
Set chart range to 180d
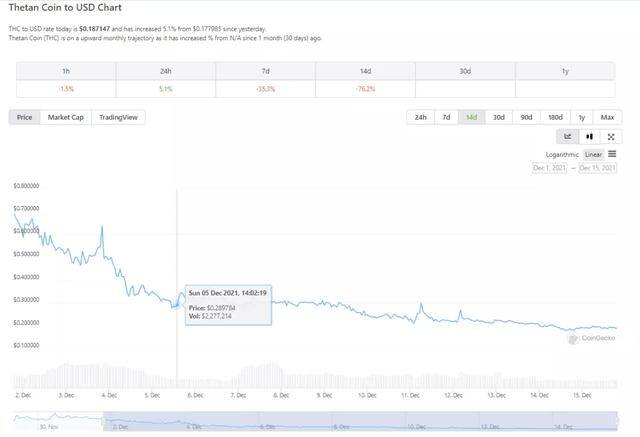[555, 117]
